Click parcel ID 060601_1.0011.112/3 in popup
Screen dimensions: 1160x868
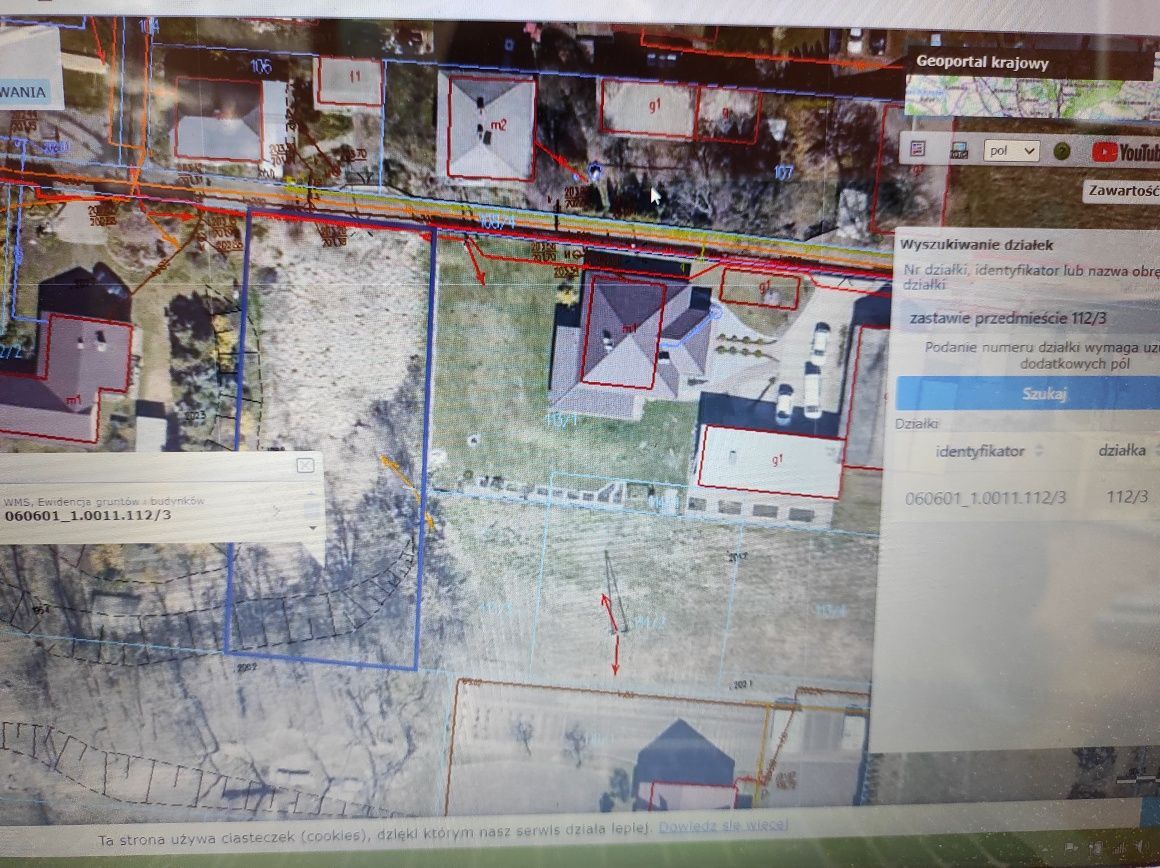point(88,515)
